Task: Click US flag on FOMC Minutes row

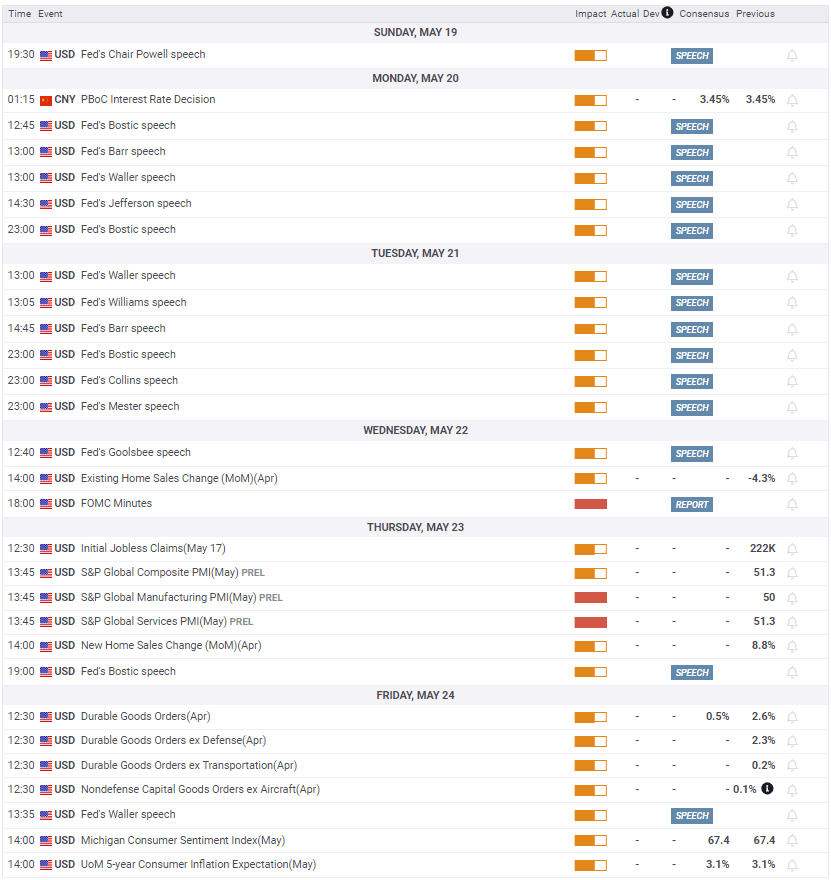Action: tap(46, 504)
